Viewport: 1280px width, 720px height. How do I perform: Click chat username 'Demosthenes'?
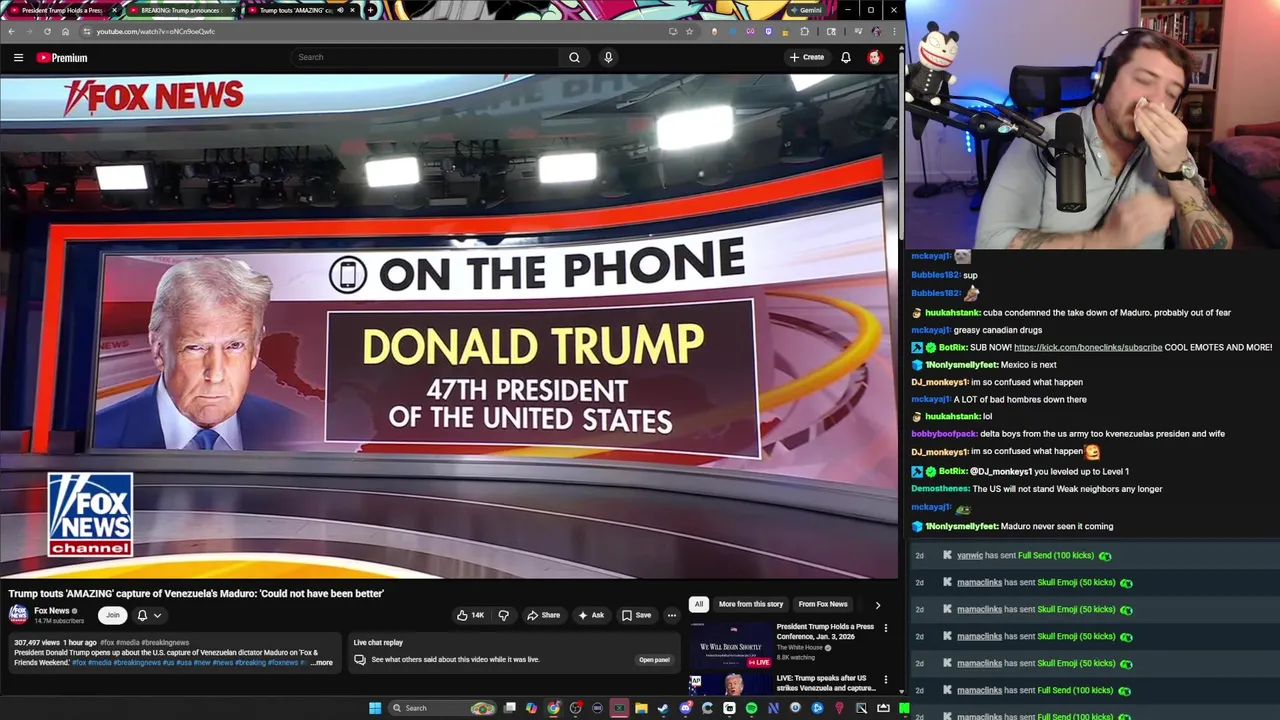940,489
